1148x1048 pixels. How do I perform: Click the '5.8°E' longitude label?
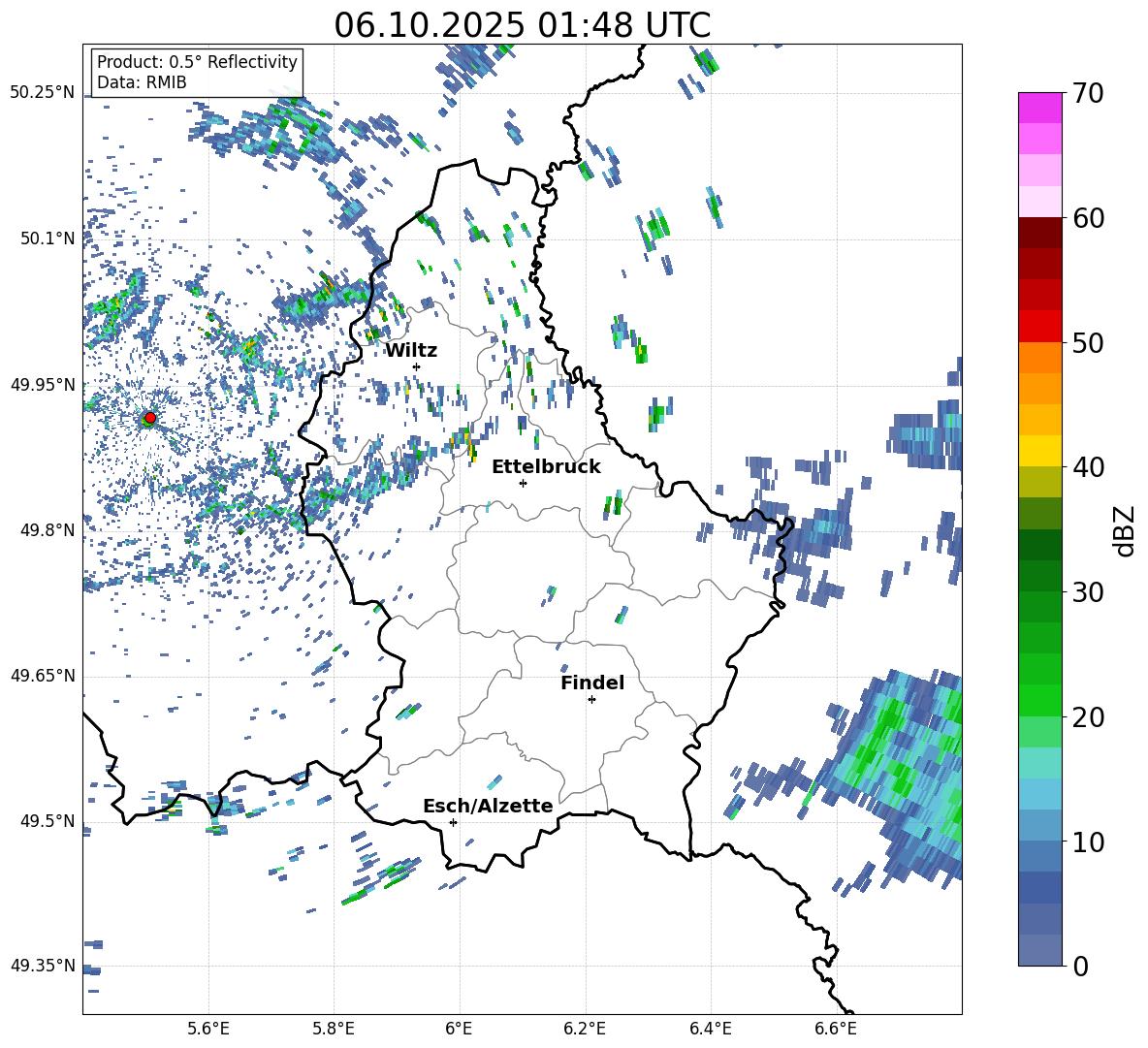click(334, 1029)
